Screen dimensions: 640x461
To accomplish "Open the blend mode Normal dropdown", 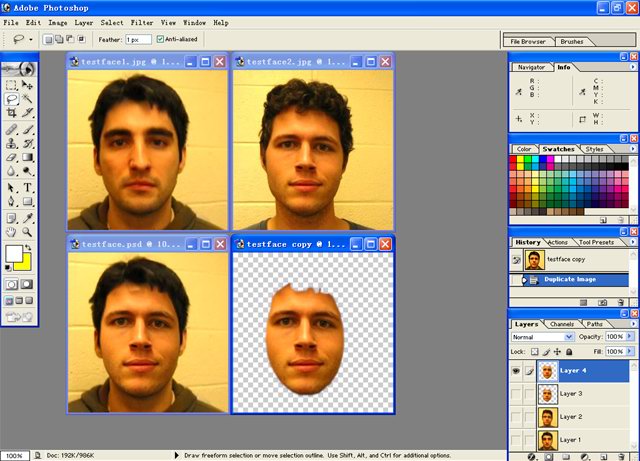I will [x=569, y=338].
